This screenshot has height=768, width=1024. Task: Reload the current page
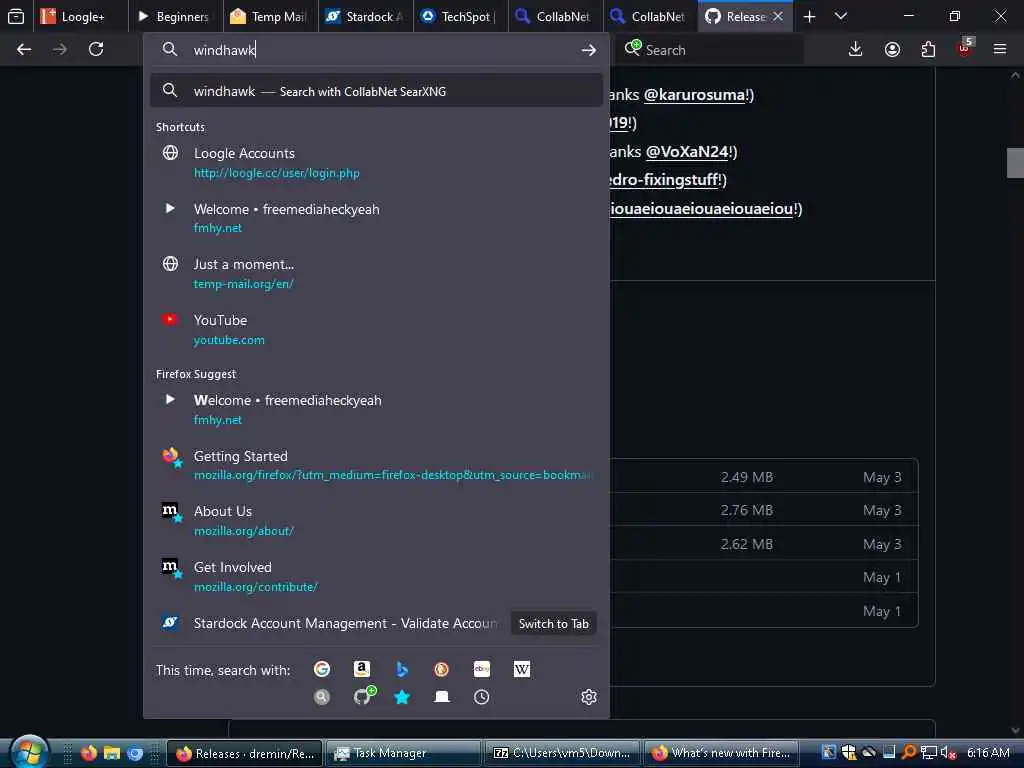click(96, 50)
